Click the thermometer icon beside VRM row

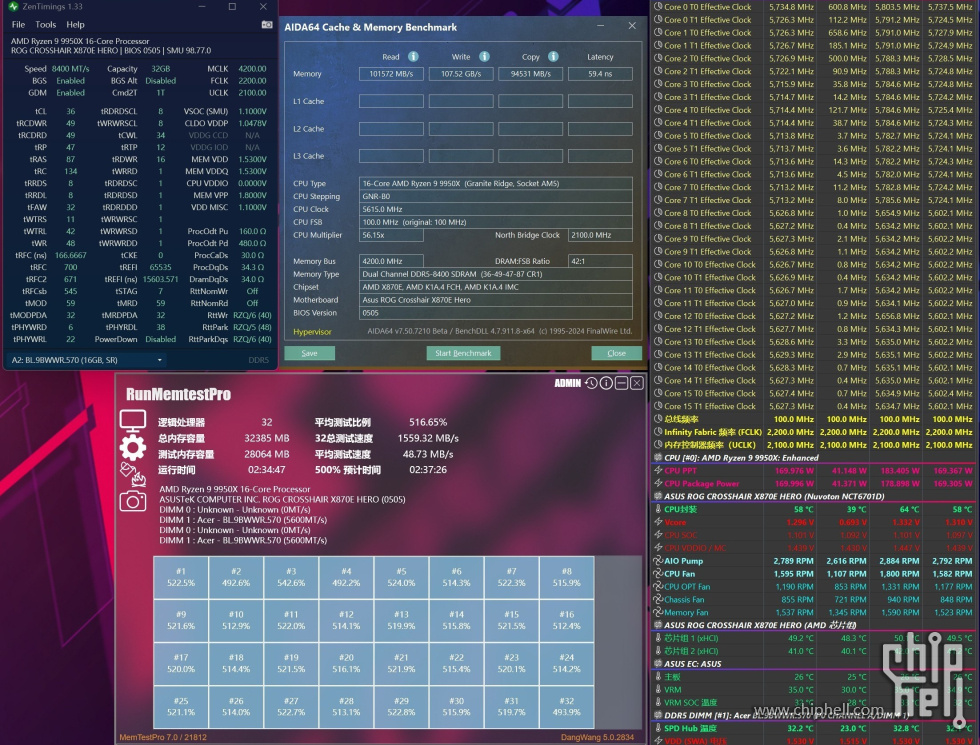(658, 689)
